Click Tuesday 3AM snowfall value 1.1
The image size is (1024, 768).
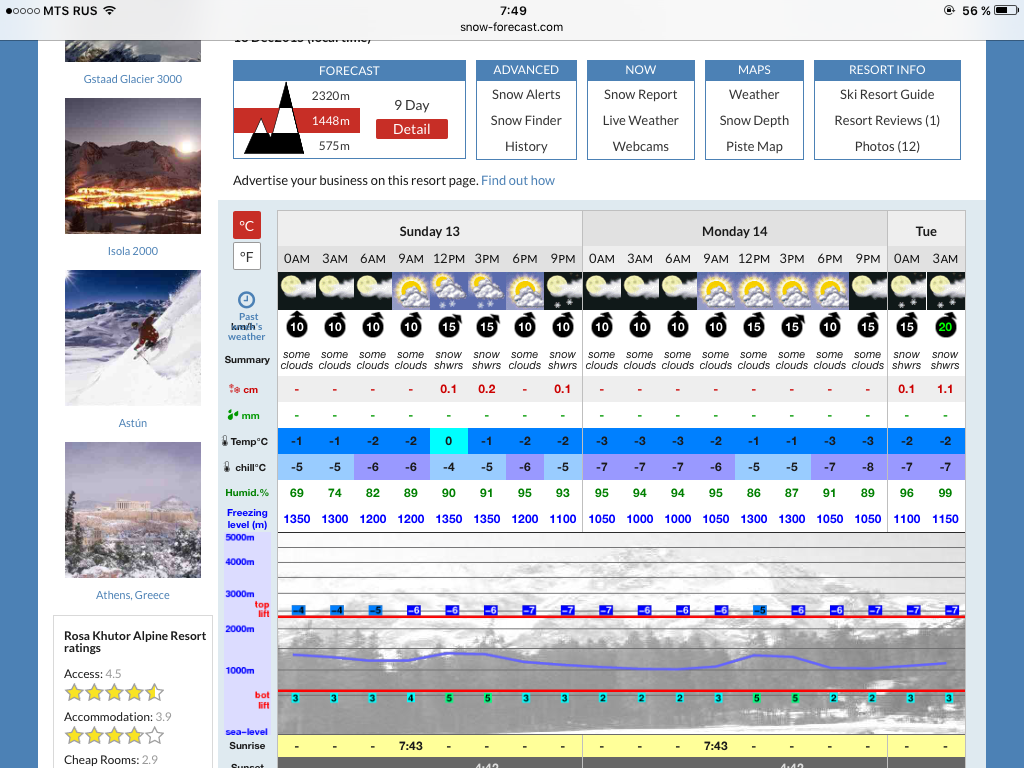(x=945, y=389)
